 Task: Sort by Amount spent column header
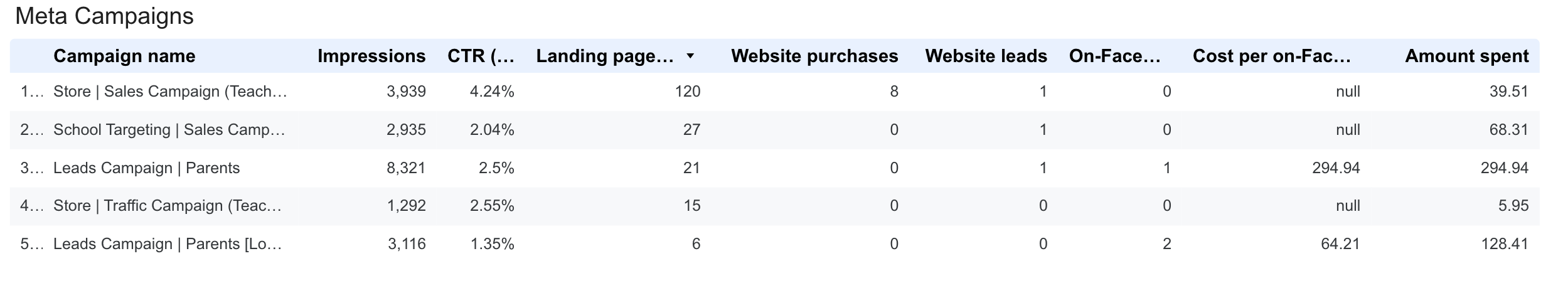click(x=1466, y=56)
